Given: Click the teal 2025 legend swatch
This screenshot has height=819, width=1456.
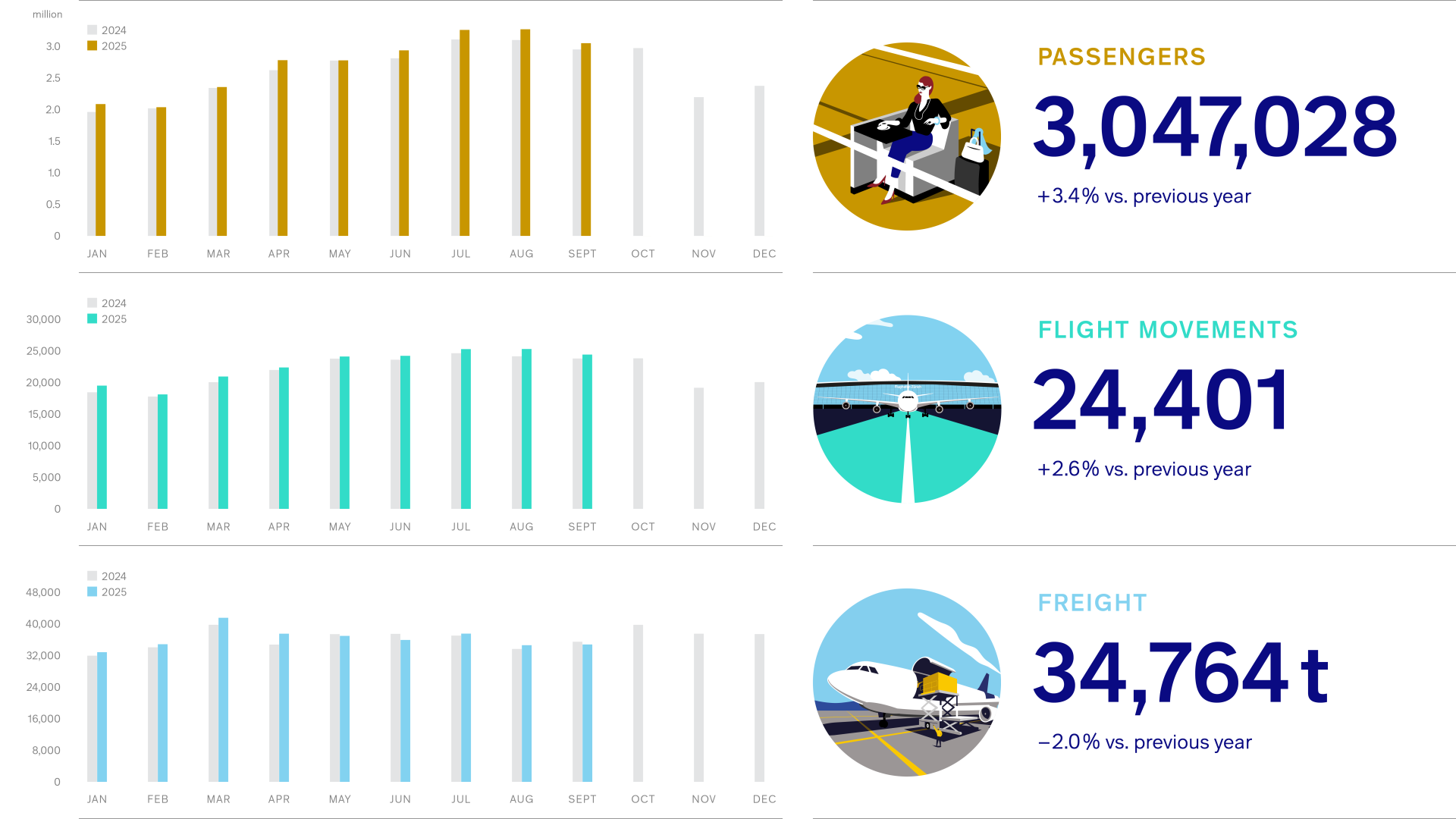Looking at the screenshot, I should coord(93,319).
